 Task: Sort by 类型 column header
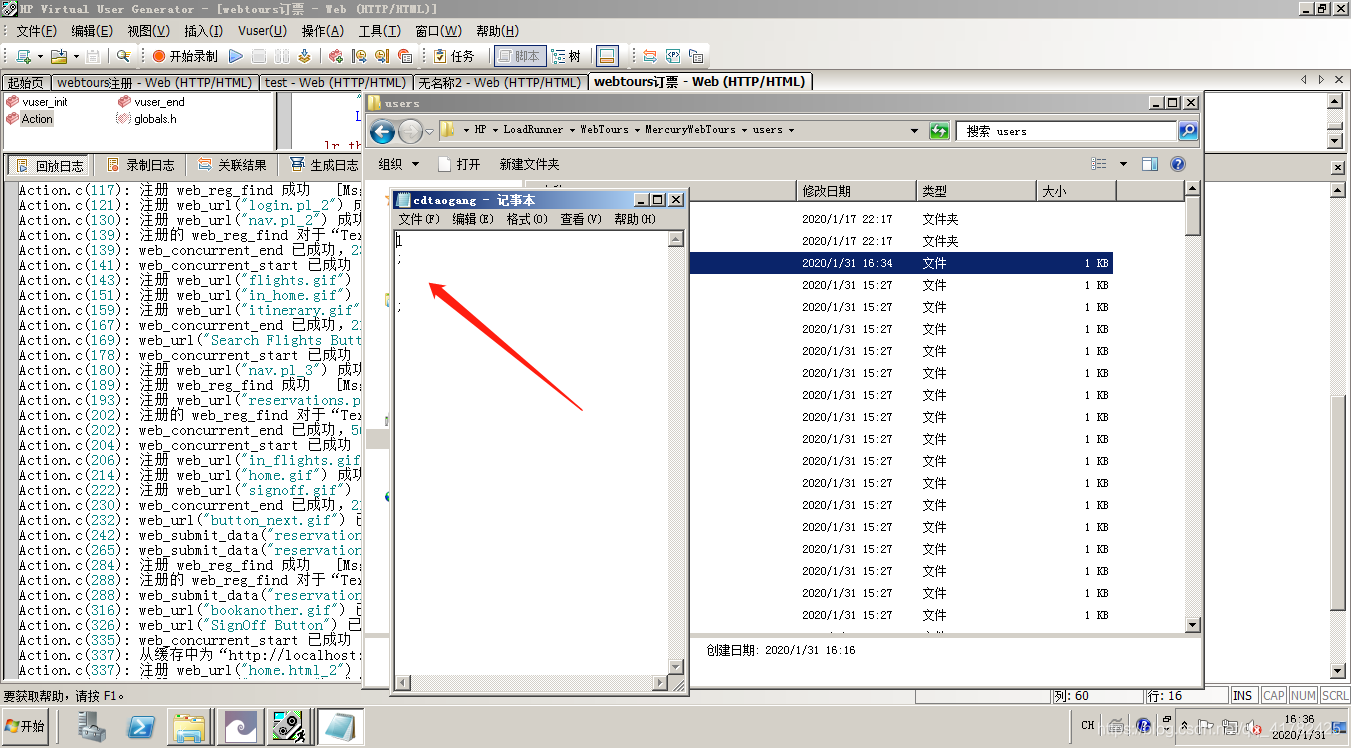tap(977, 191)
